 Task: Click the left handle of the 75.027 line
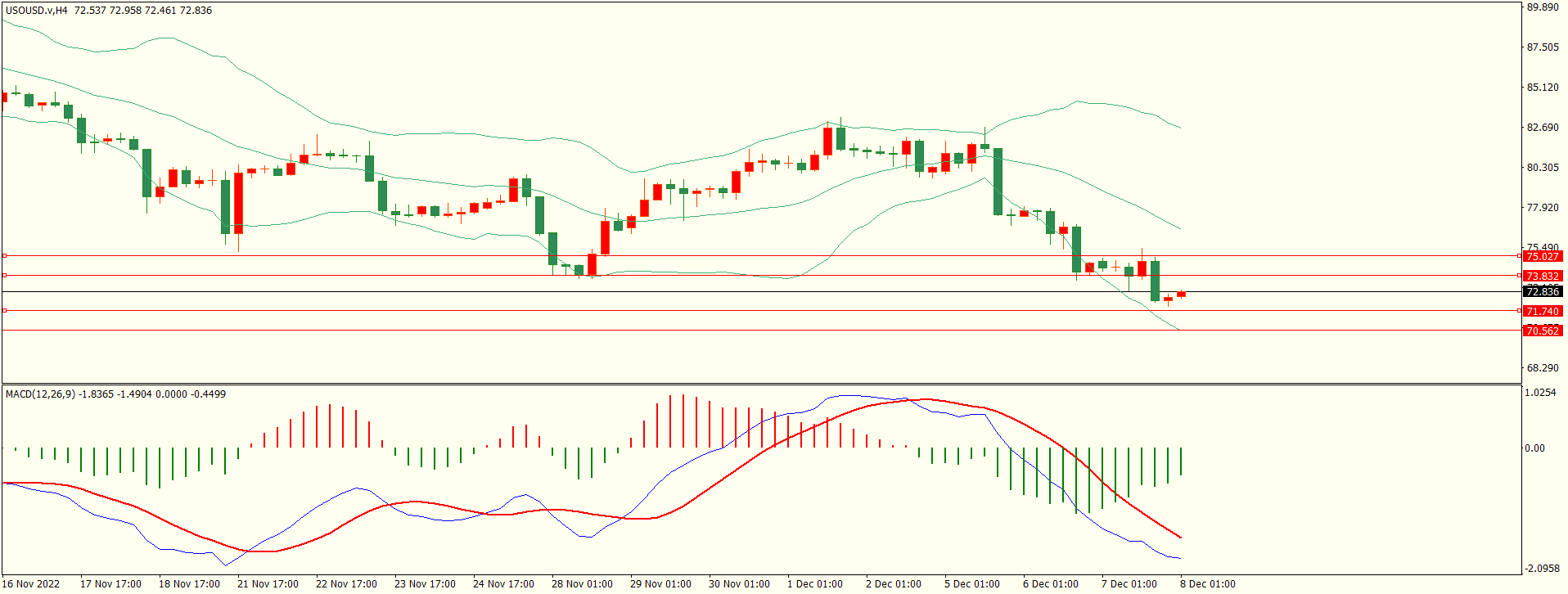5,256
